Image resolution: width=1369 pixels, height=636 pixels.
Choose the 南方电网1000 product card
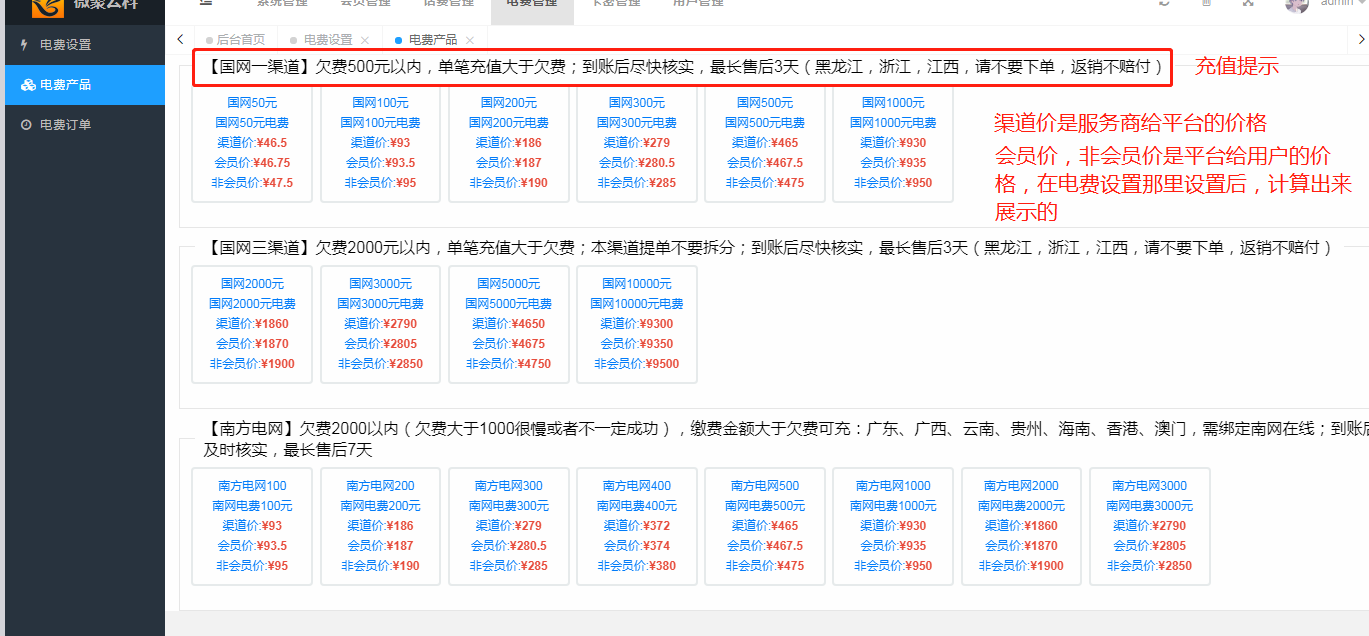point(893,526)
